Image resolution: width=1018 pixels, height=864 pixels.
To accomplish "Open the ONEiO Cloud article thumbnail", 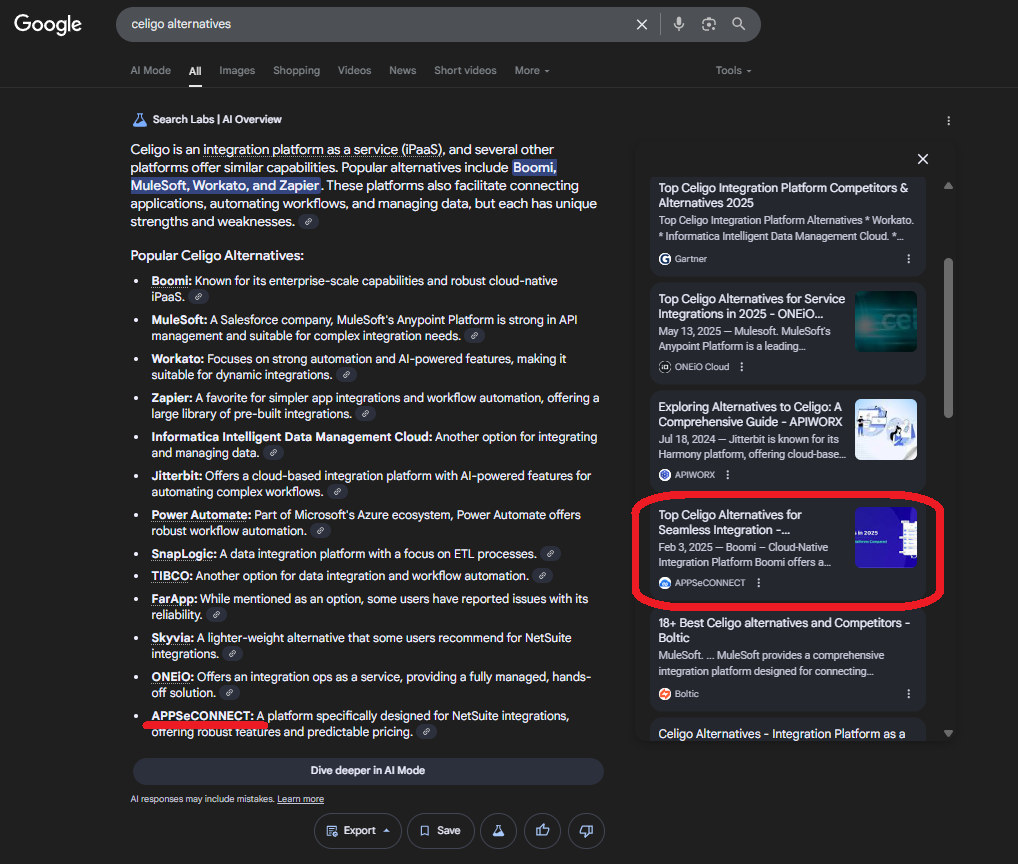I will click(x=886, y=321).
